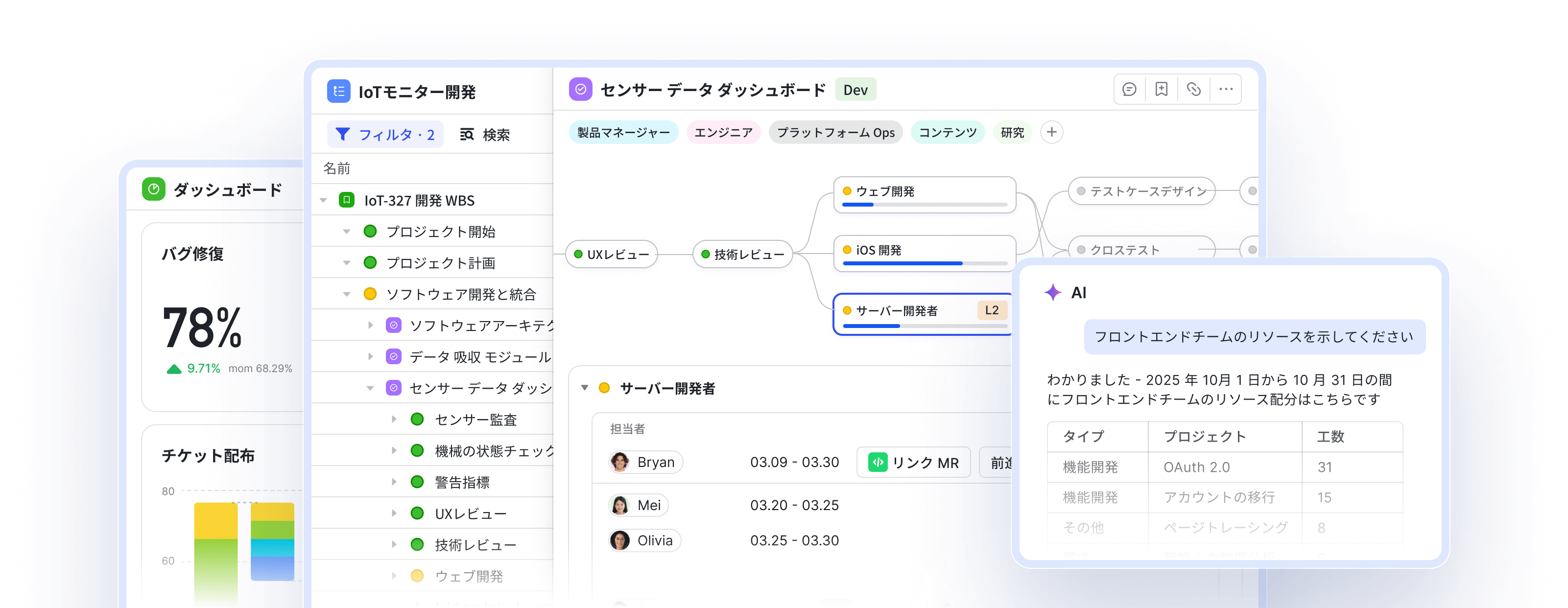
Task: Click the green ダッシュボード clock icon
Action: tap(153, 189)
